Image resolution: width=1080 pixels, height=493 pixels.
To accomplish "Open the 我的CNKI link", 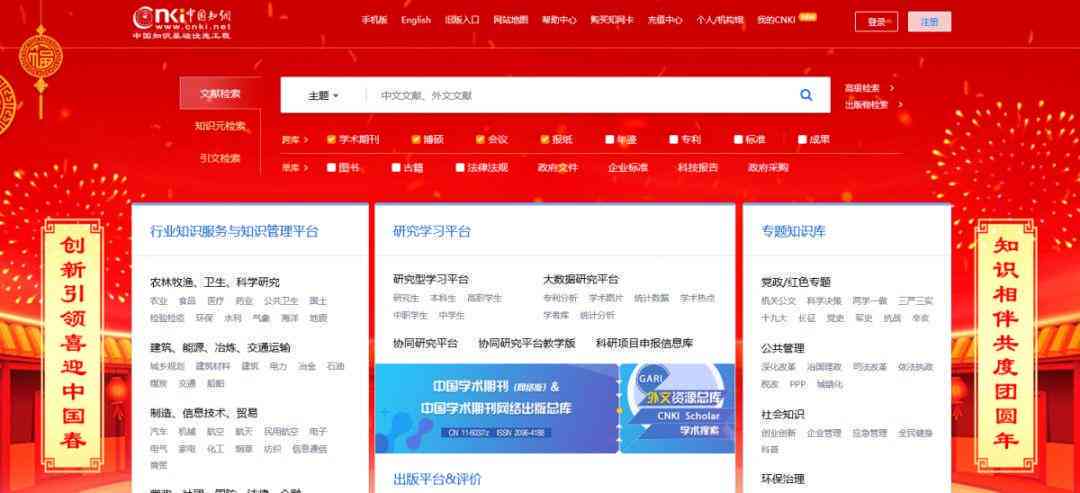I will pyautogui.click(x=776, y=20).
